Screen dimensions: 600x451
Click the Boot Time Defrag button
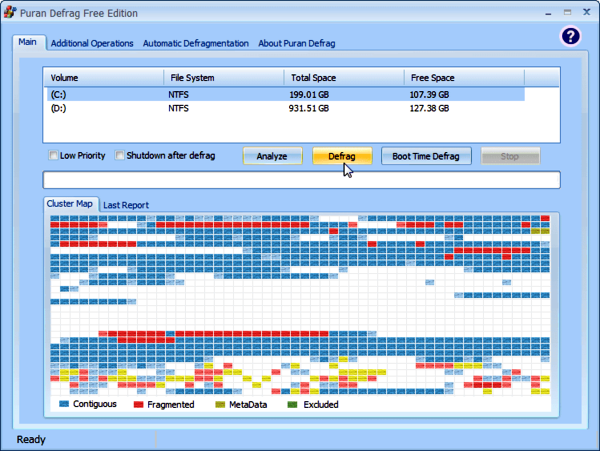(426, 156)
